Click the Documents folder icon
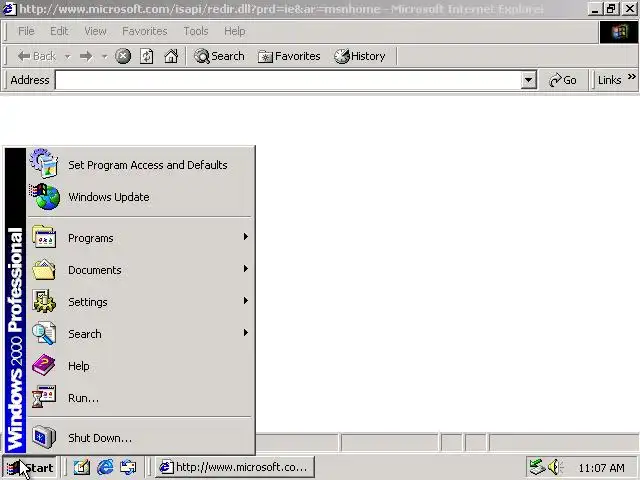 pos(44,269)
